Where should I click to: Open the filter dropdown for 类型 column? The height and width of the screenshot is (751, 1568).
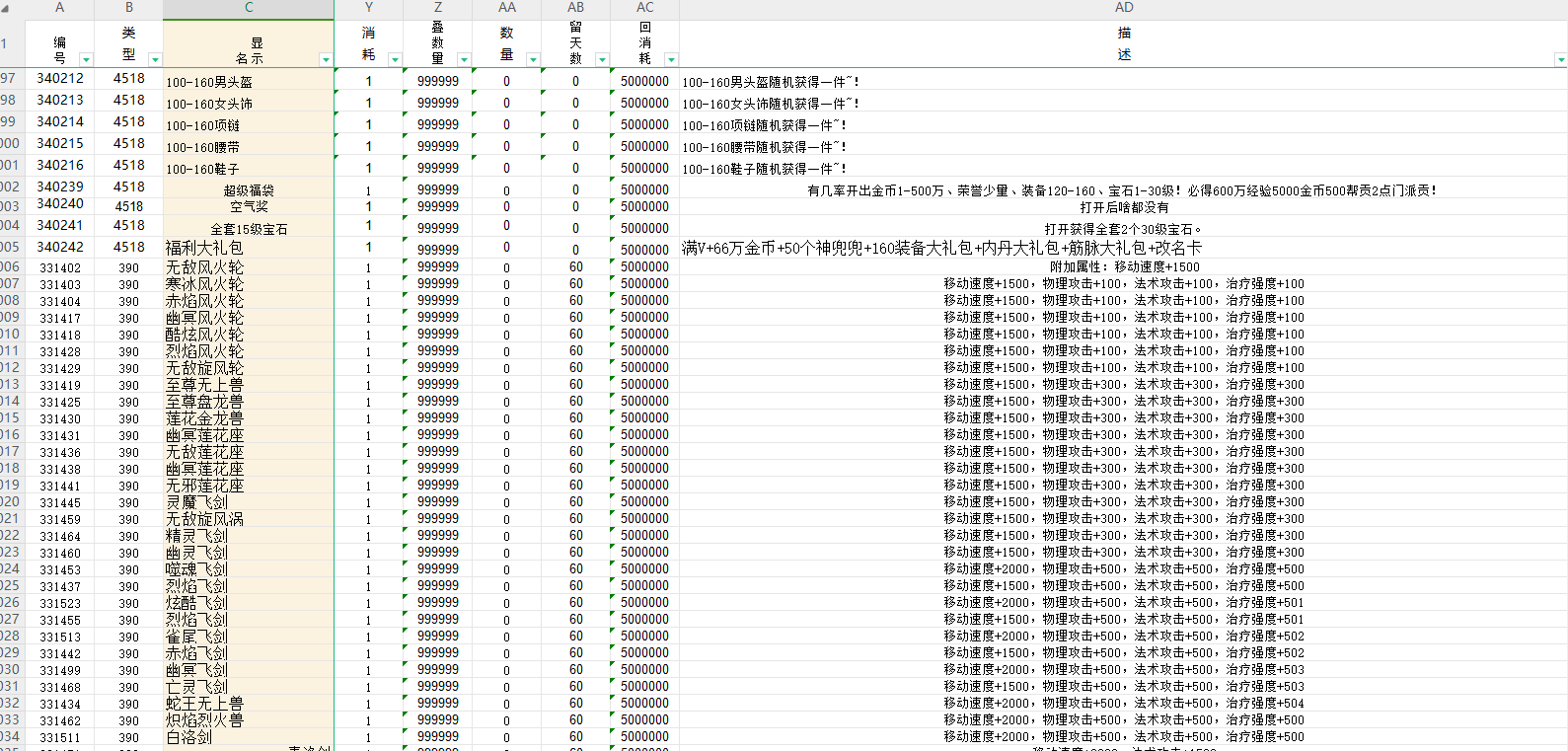coord(155,60)
